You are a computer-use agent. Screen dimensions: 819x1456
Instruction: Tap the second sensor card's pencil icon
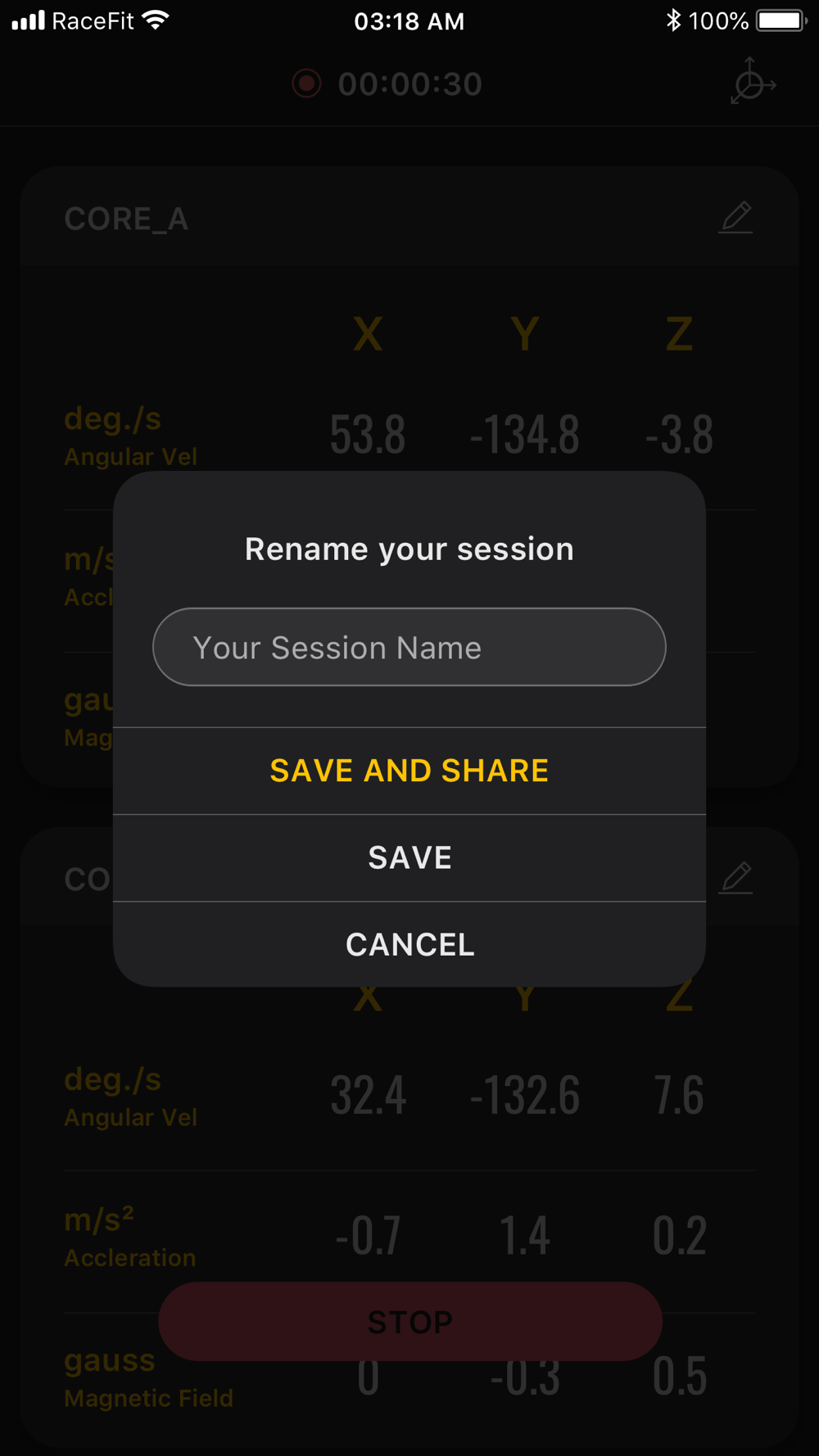[735, 878]
